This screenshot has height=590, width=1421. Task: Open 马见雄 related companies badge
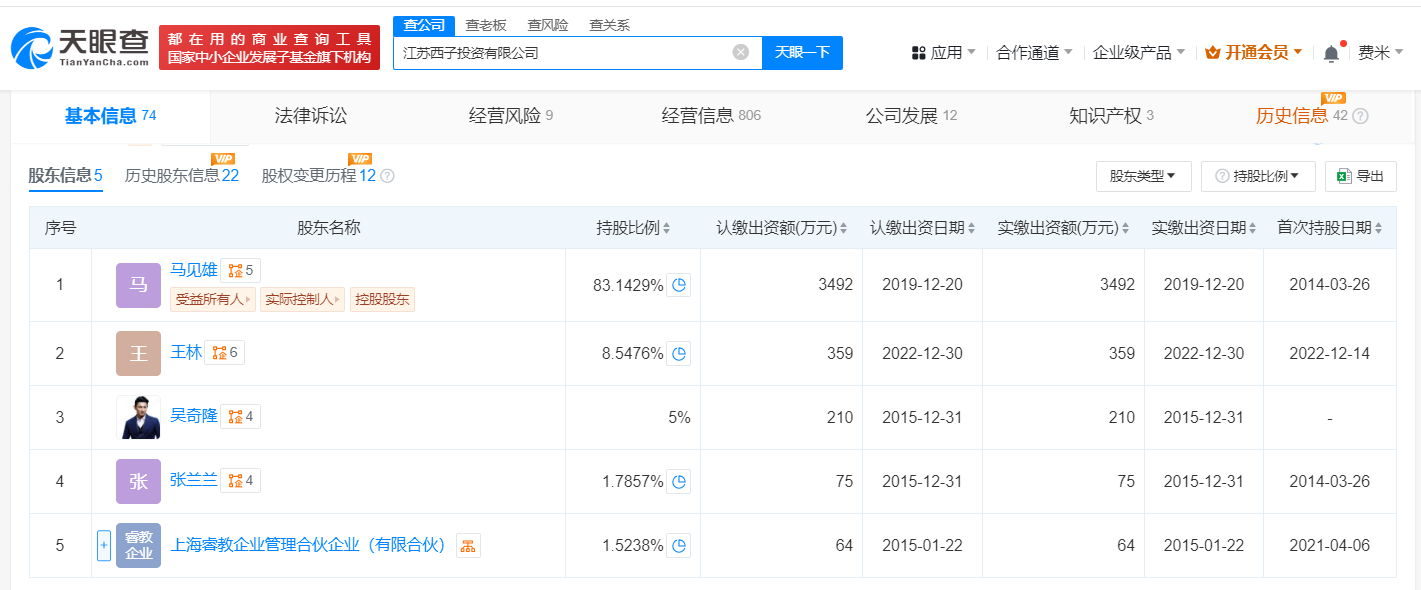point(241,270)
